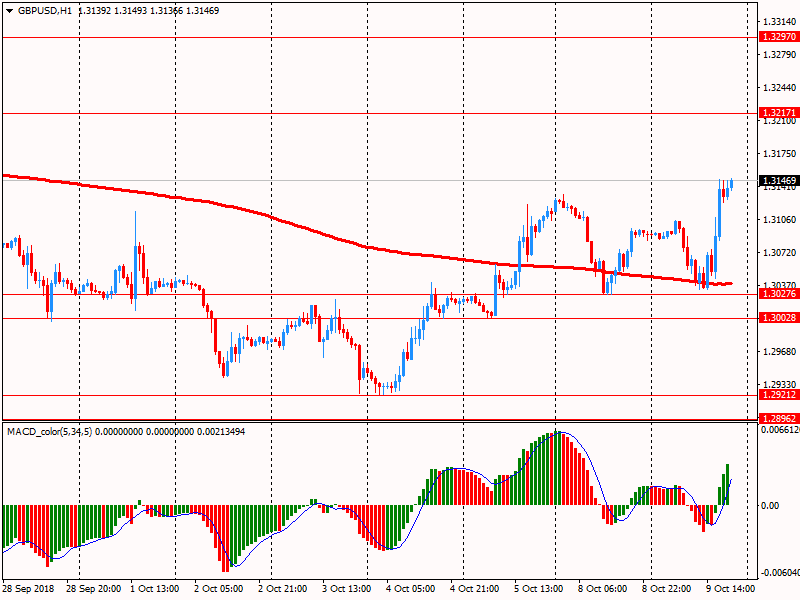Click the MACD 0.00 zero level label
The image size is (800, 600).
pyautogui.click(x=770, y=506)
